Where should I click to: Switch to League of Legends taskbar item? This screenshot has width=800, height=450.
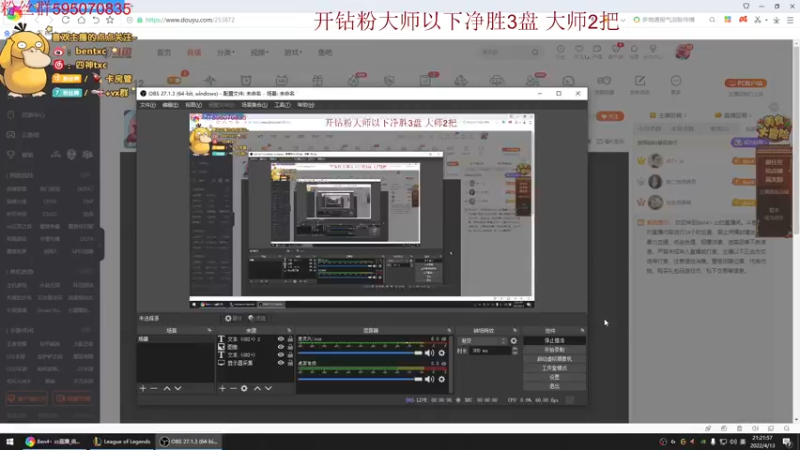[x=122, y=441]
